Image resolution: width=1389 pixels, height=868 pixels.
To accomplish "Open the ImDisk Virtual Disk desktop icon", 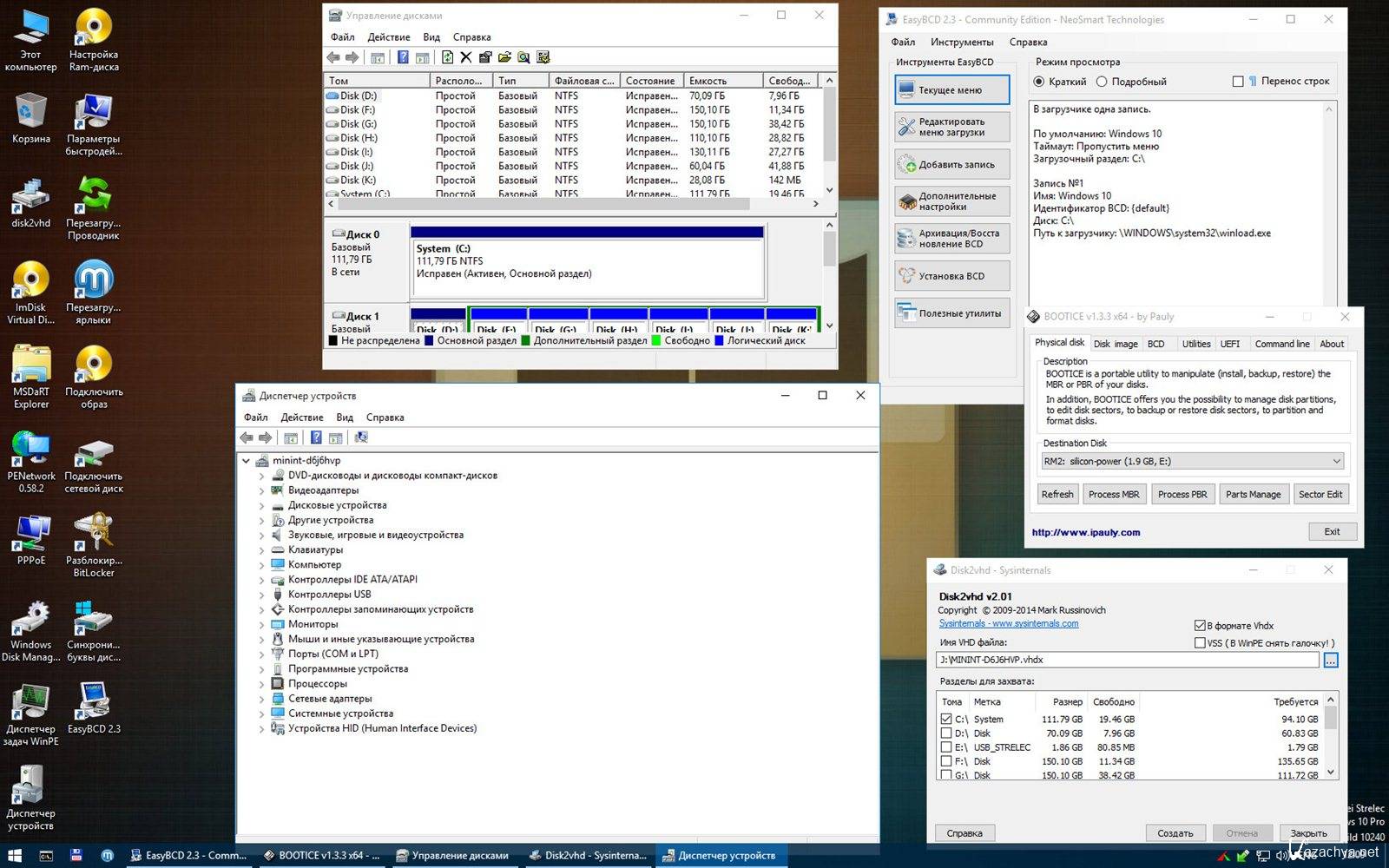I will (30, 282).
